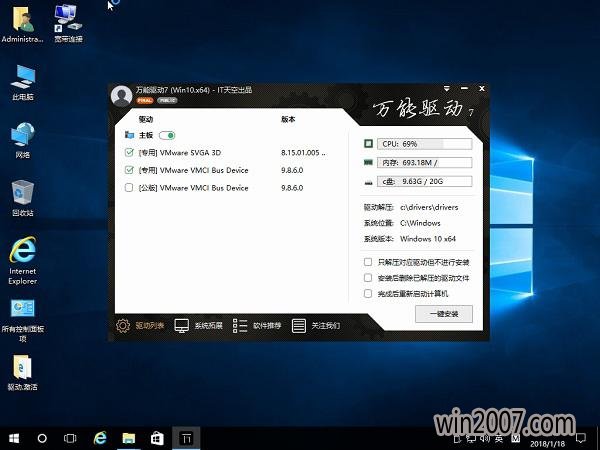
Task: Click the C盘 disk drive icon
Action: (x=368, y=182)
